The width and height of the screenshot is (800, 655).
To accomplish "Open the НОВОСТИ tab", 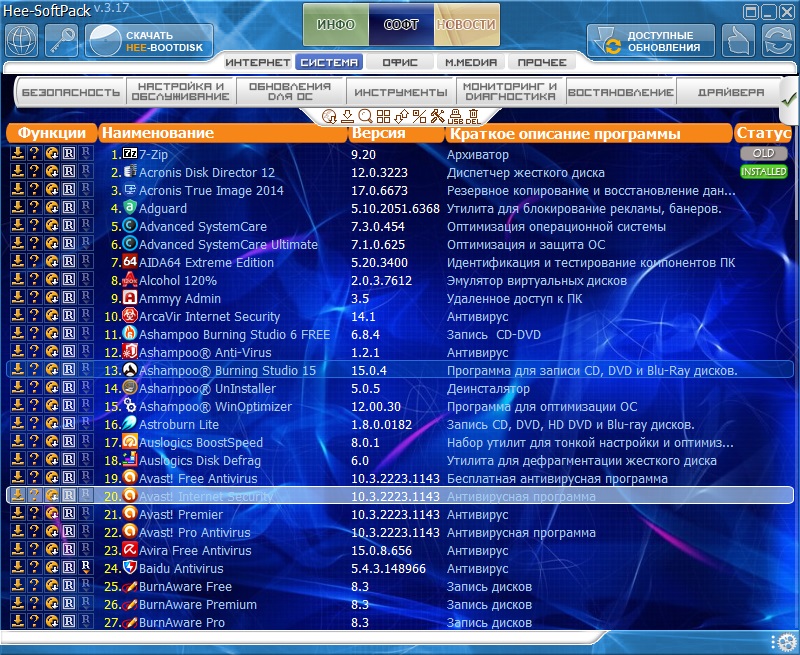I will pyautogui.click(x=466, y=24).
